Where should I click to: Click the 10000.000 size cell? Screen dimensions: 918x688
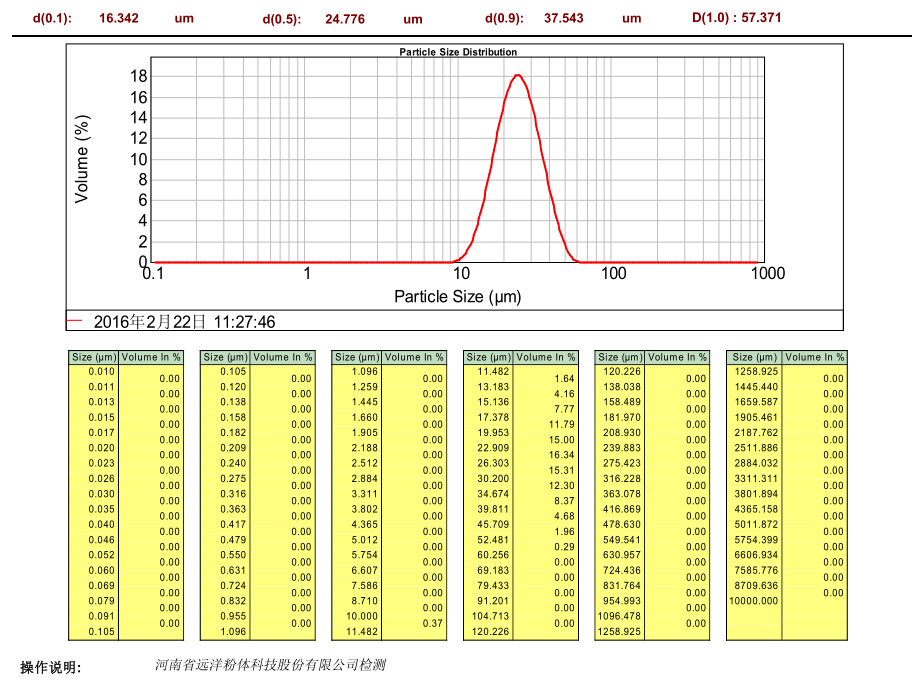[x=755, y=600]
